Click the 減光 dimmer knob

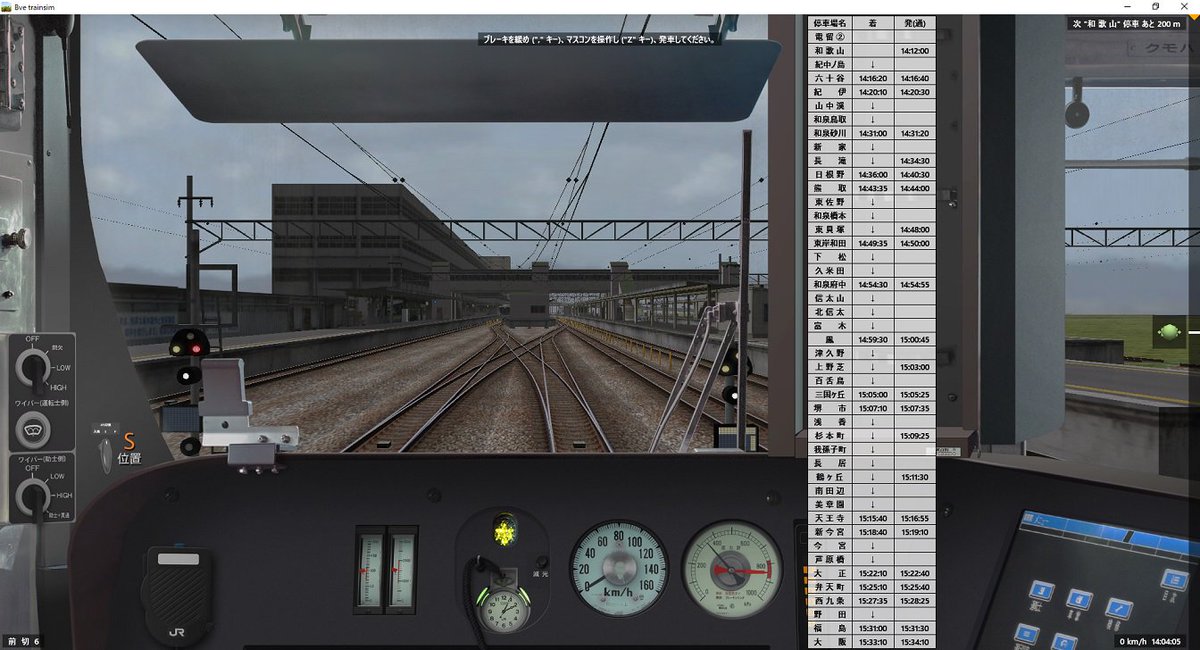click(541, 562)
